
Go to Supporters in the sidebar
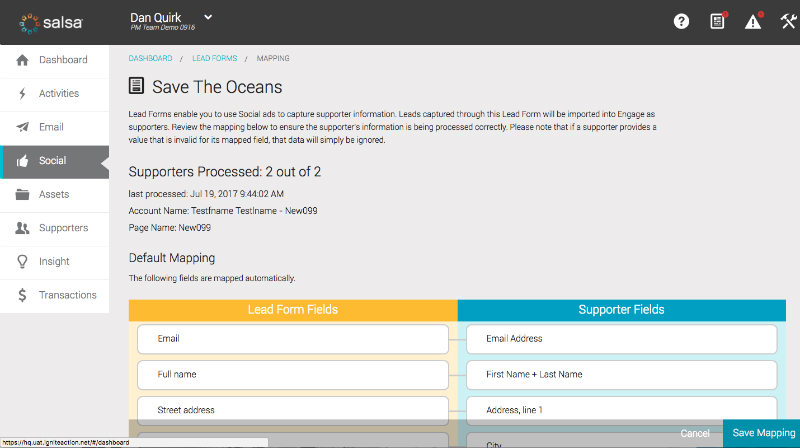point(63,228)
